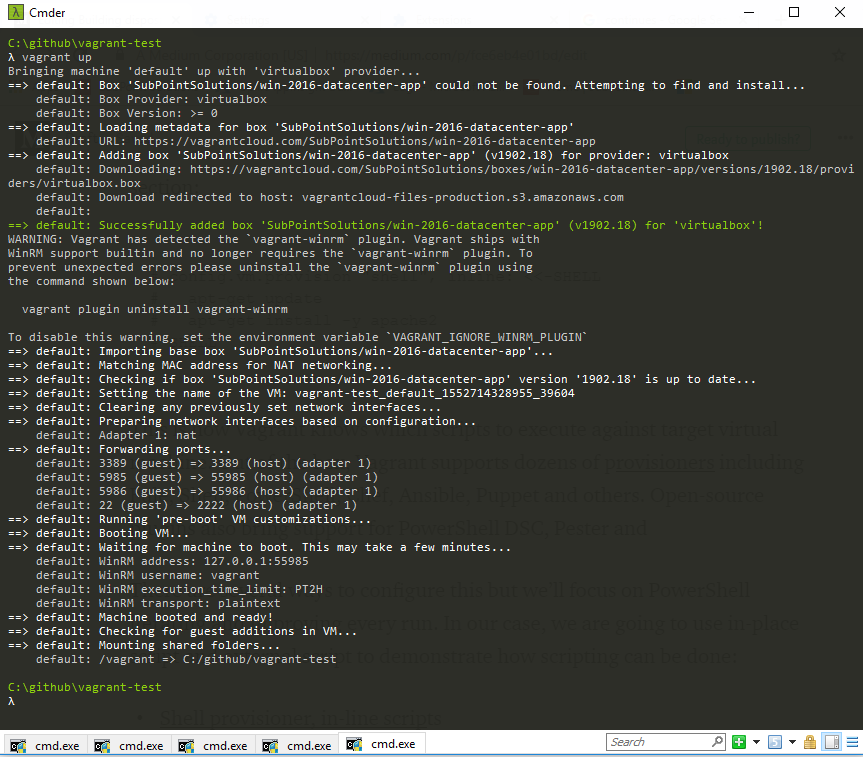
Task: Click the VAGRANT_IGNORE_WINRM_PLUGIN variable text
Action: tap(486, 337)
